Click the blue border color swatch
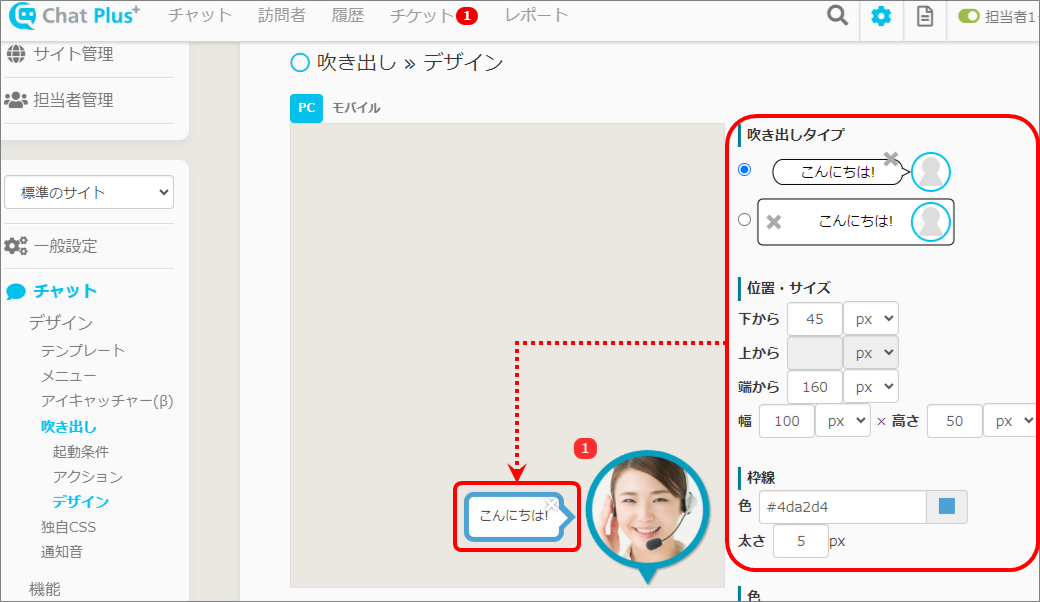This screenshot has width=1040, height=602. pos(946,507)
